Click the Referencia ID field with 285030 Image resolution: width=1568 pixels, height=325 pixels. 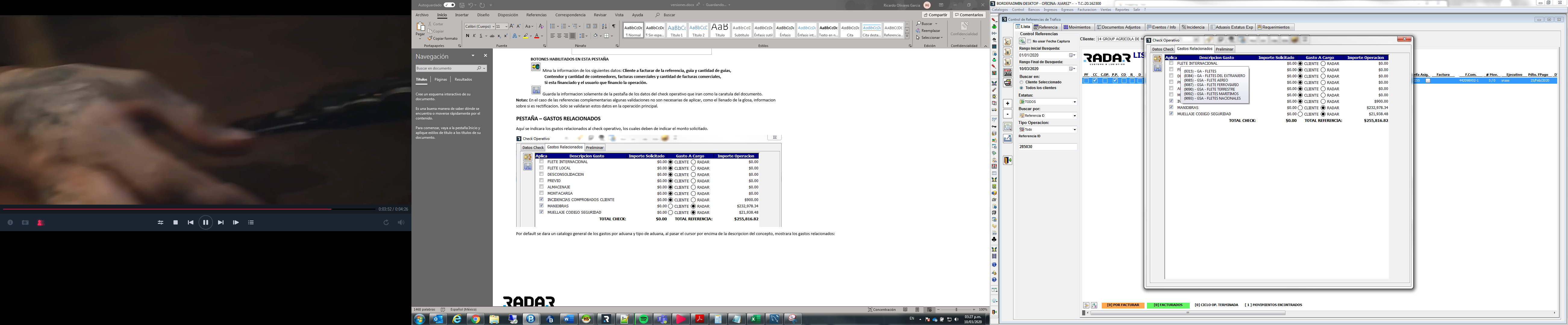(1048, 147)
